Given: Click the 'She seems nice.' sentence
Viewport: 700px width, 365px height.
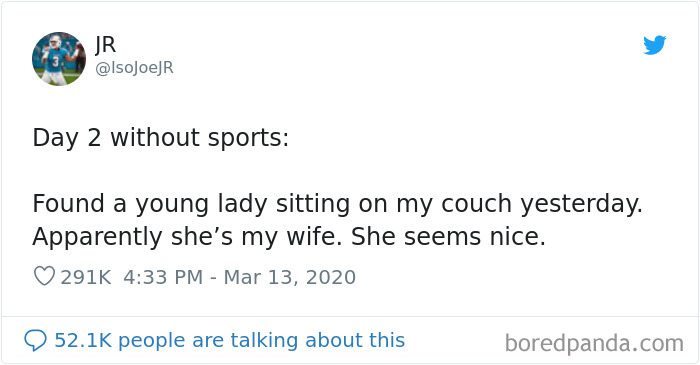Looking at the screenshot, I should pyautogui.click(x=448, y=236).
